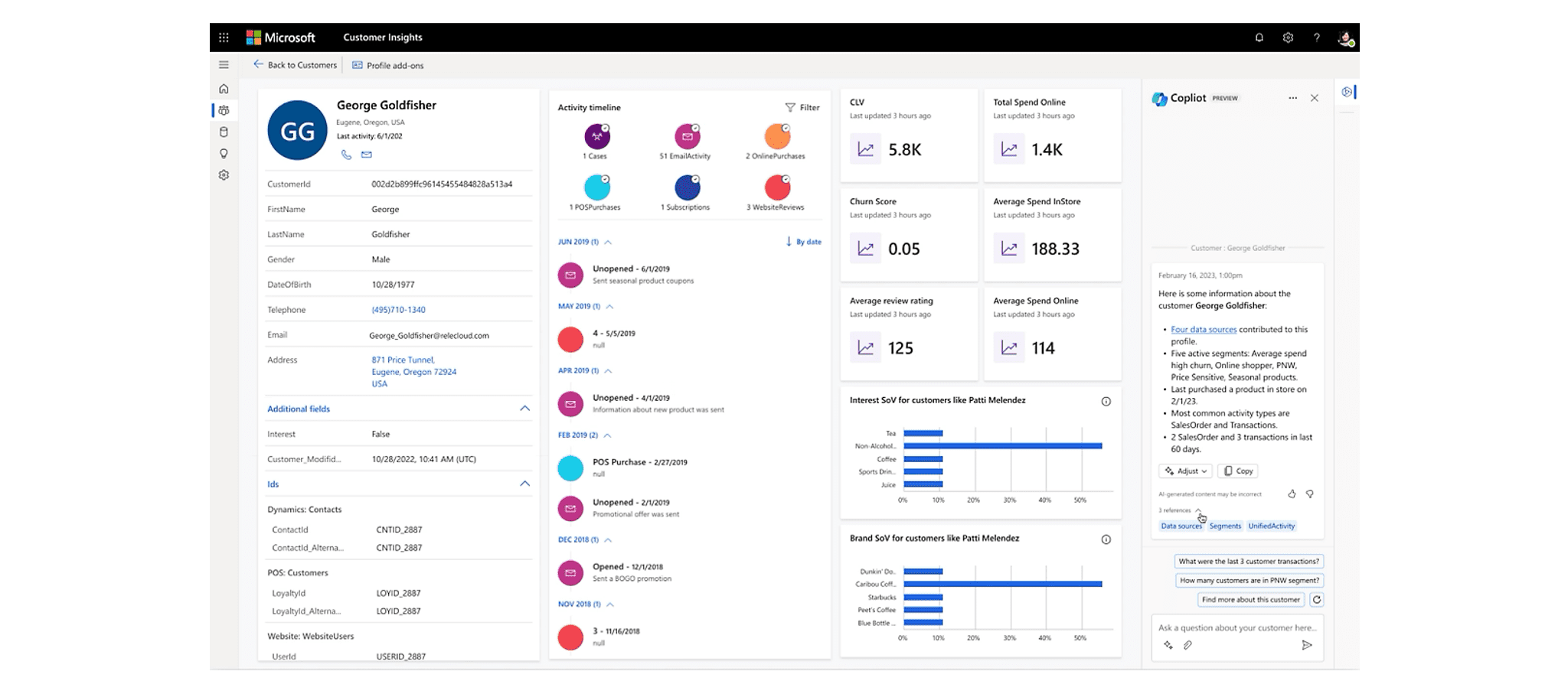
Task: Open the notifications bell
Action: coord(1259,37)
